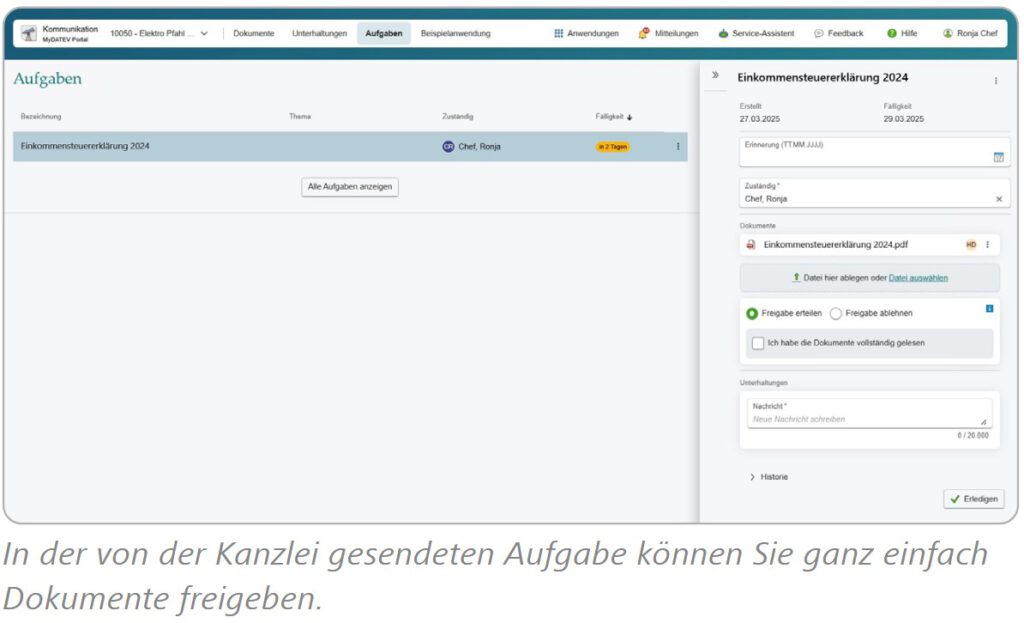
Task: Switch to the Unterhaltungen tab
Action: tap(319, 32)
